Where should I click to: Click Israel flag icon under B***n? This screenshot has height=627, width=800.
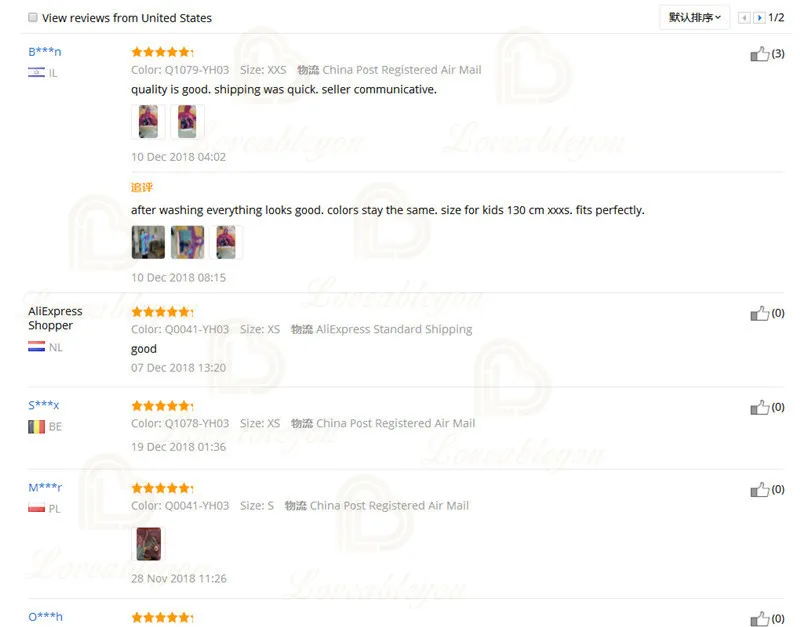click(36, 72)
